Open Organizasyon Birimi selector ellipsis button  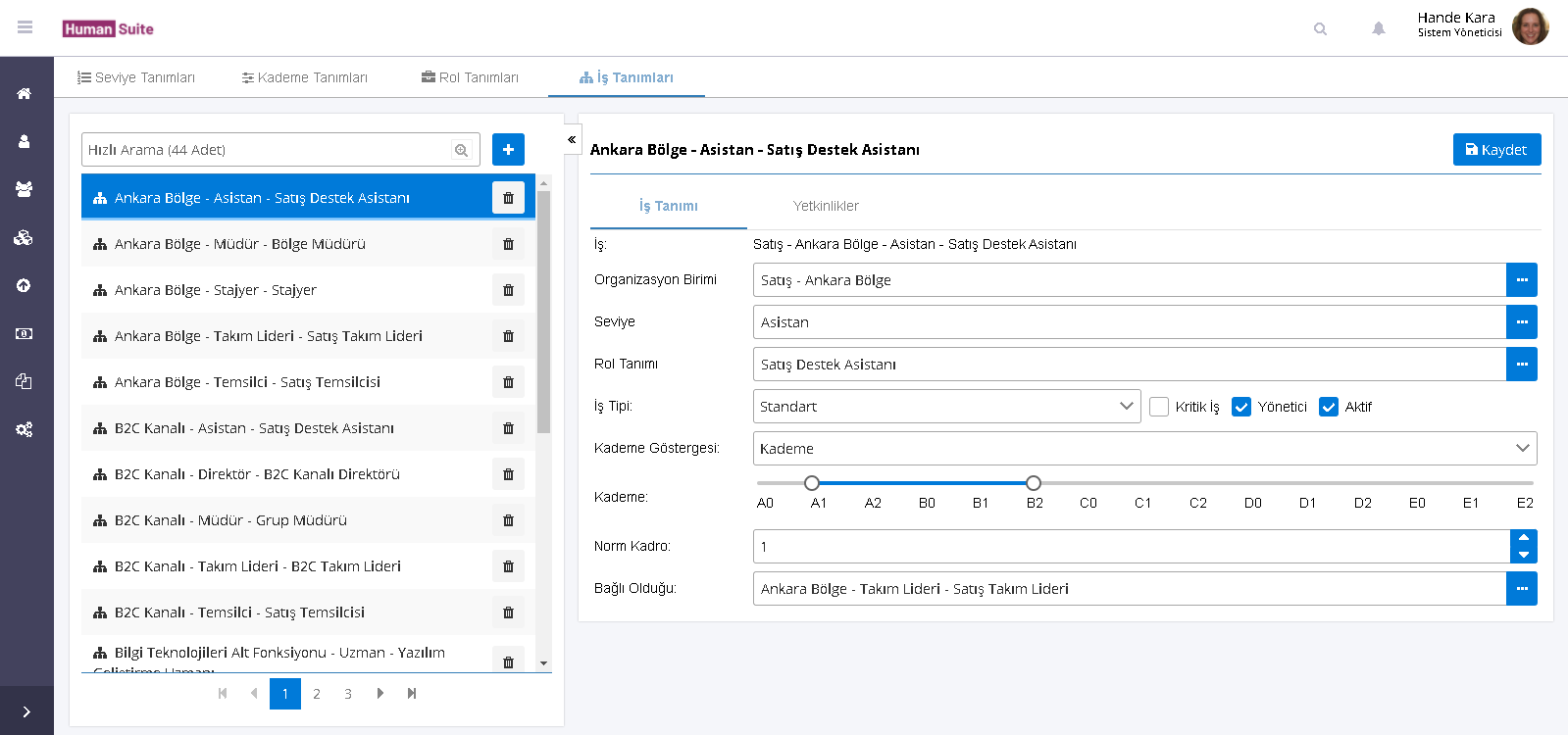point(1521,280)
